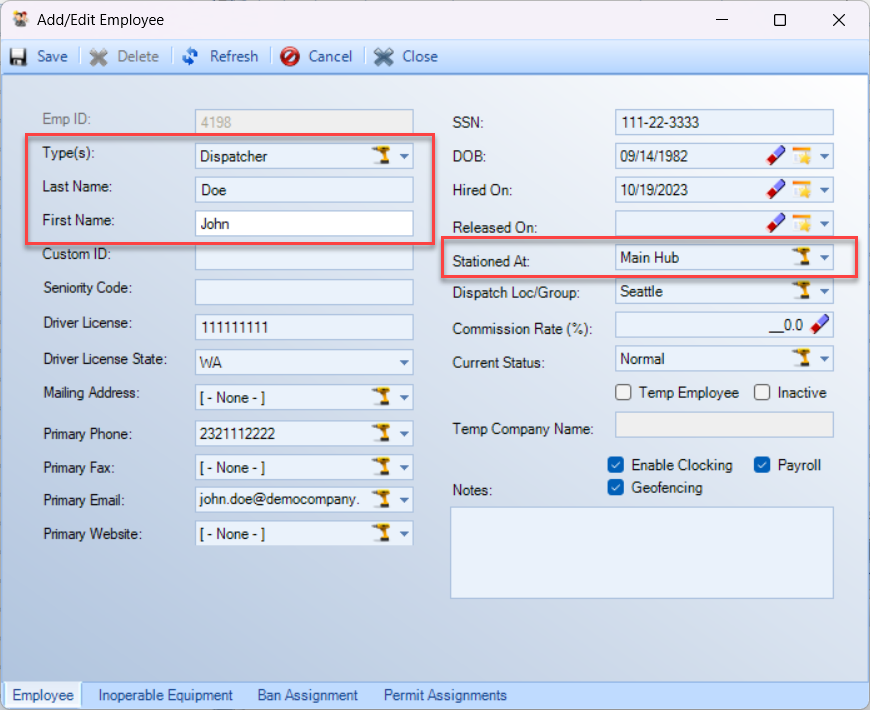Clear Commission Rate with eraser icon
The image size is (870, 710).
[820, 324]
